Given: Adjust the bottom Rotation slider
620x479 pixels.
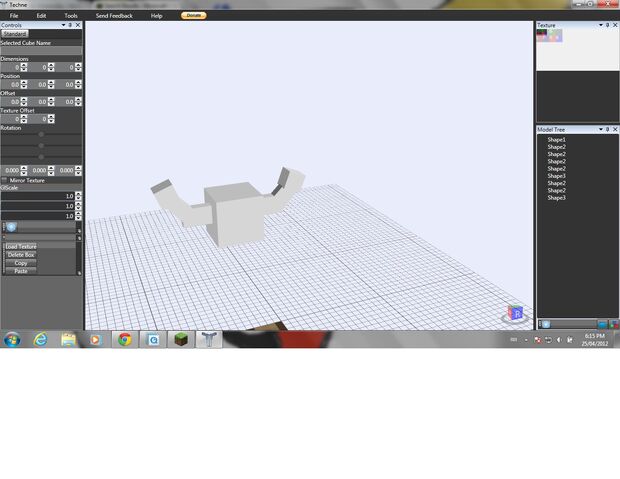Looking at the screenshot, I should click(x=41, y=157).
